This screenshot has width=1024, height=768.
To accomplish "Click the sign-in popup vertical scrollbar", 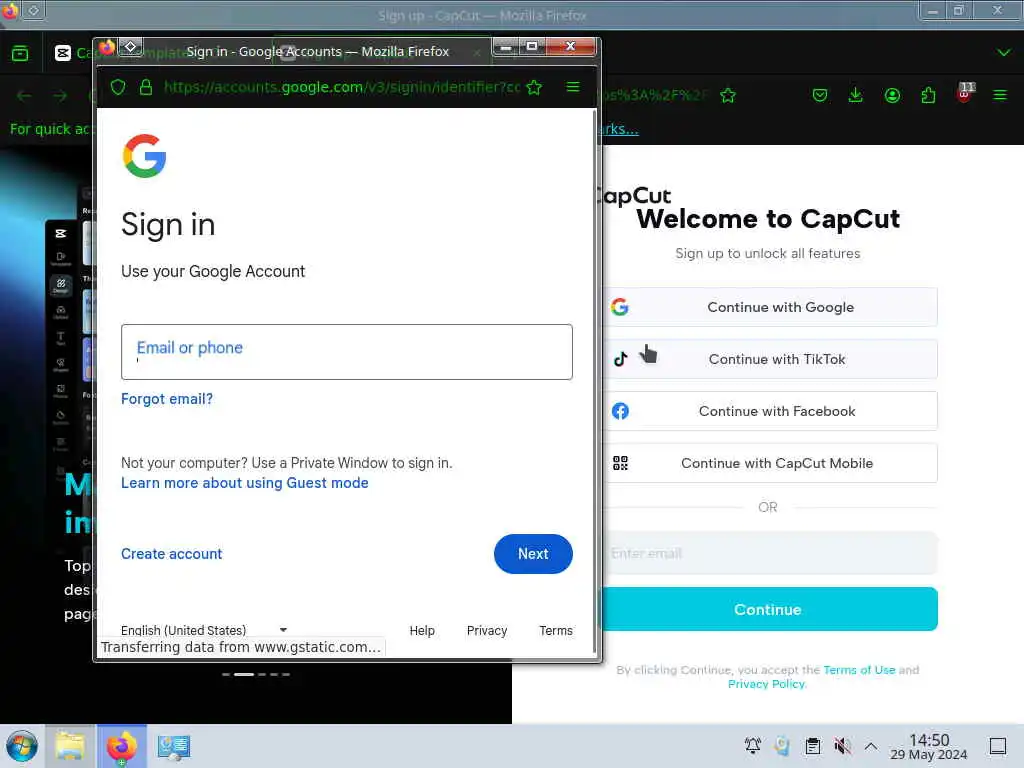I will pyautogui.click(x=594, y=379).
